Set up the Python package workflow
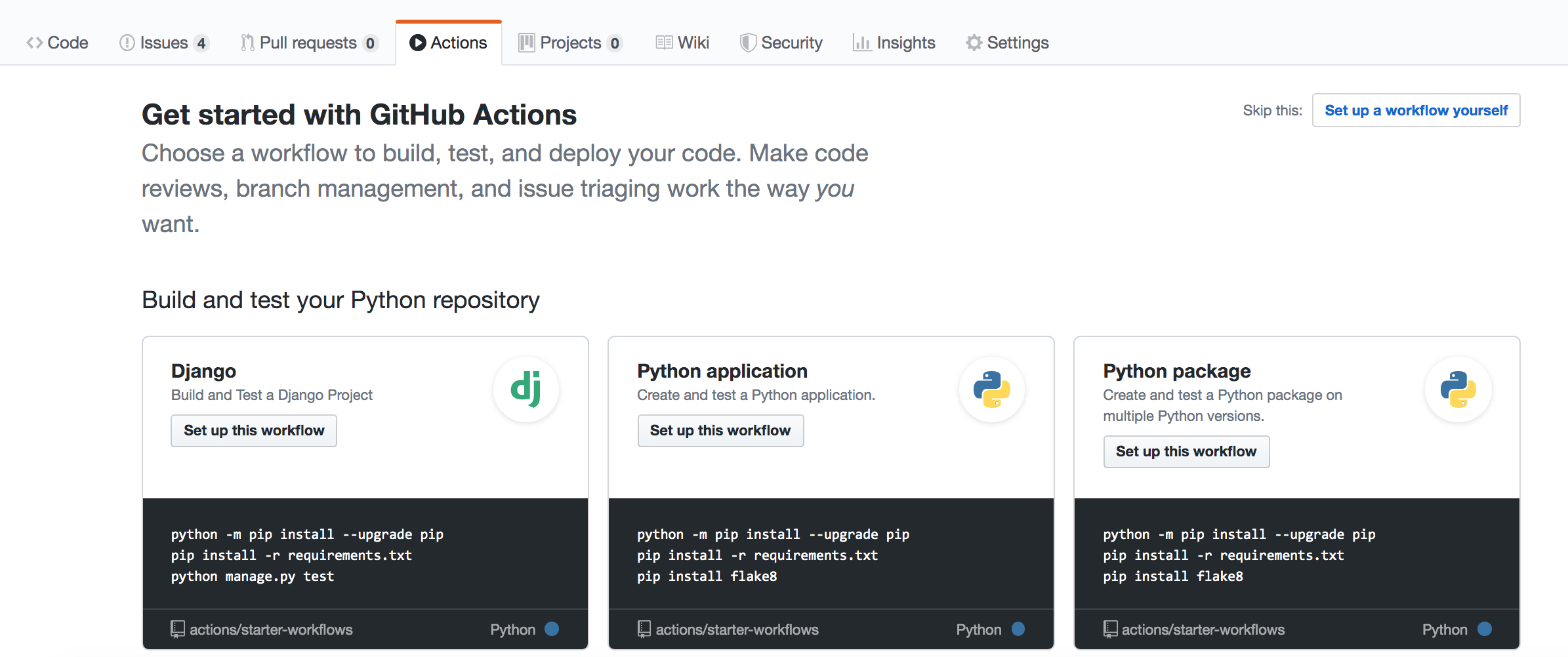This screenshot has width=1568, height=657. (x=1186, y=451)
